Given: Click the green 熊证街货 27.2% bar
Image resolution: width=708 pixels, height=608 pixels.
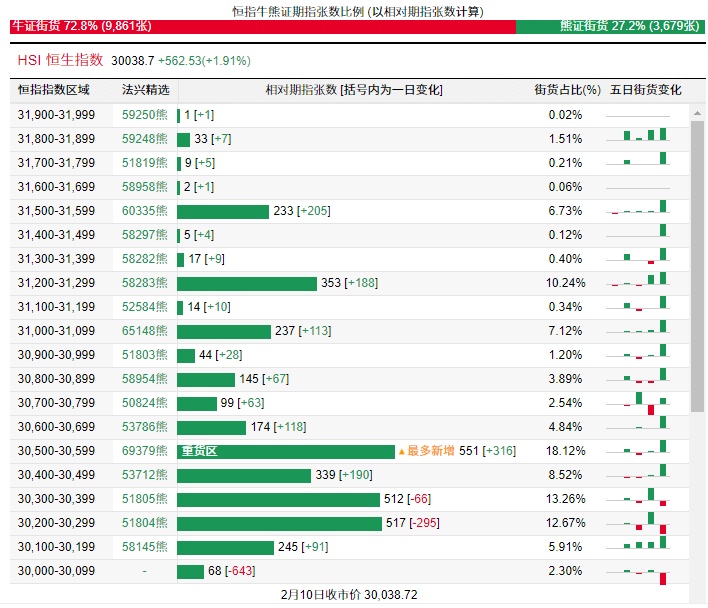Looking at the screenshot, I should click(x=610, y=27).
